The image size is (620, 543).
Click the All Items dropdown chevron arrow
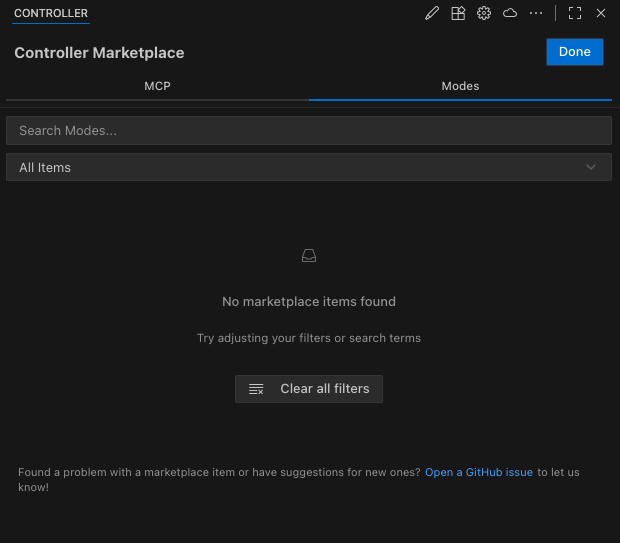591,167
